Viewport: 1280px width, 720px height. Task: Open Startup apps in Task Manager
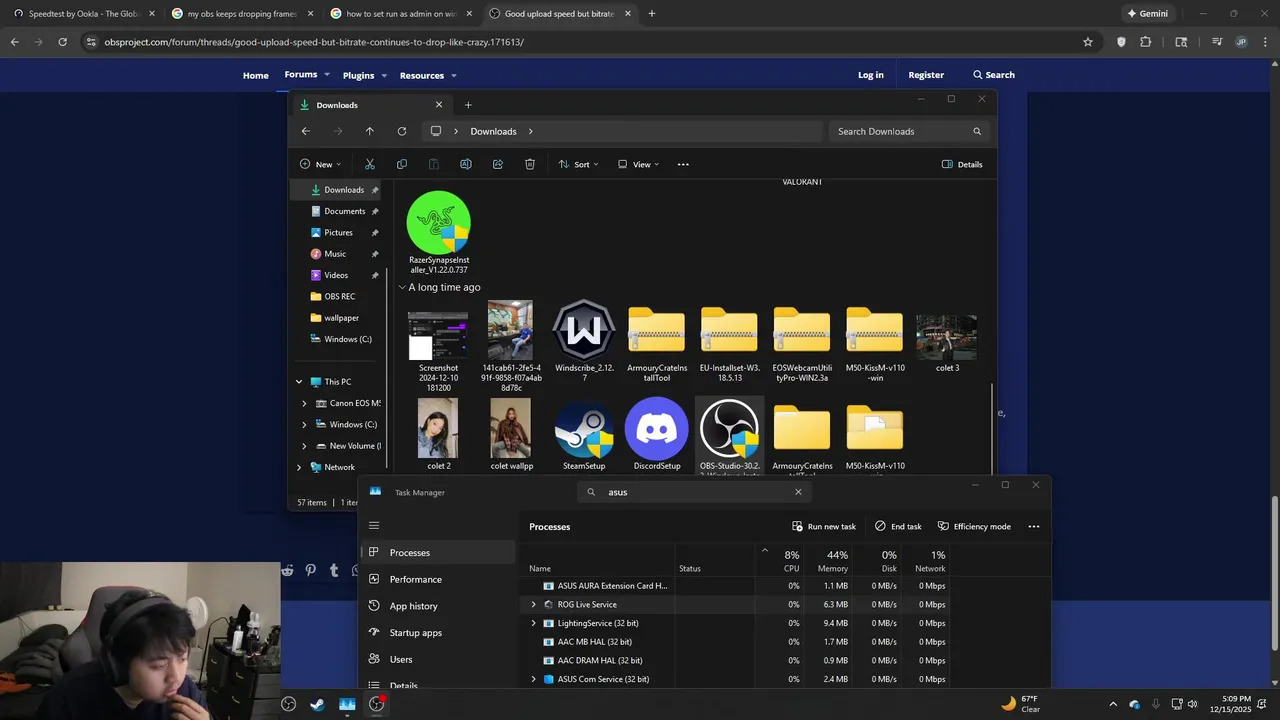tap(437, 633)
